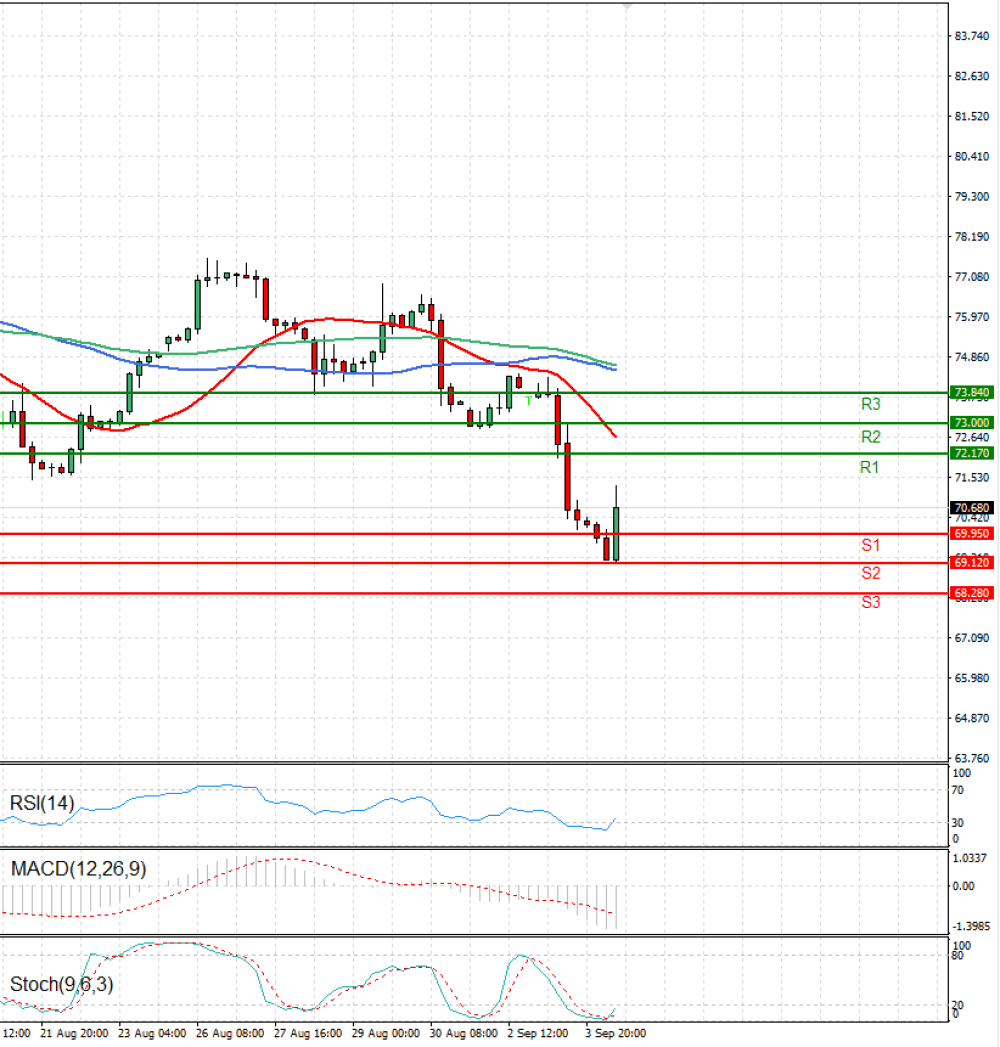
Task: Click the 3 Sep 20:00 time label
Action: (615, 1034)
